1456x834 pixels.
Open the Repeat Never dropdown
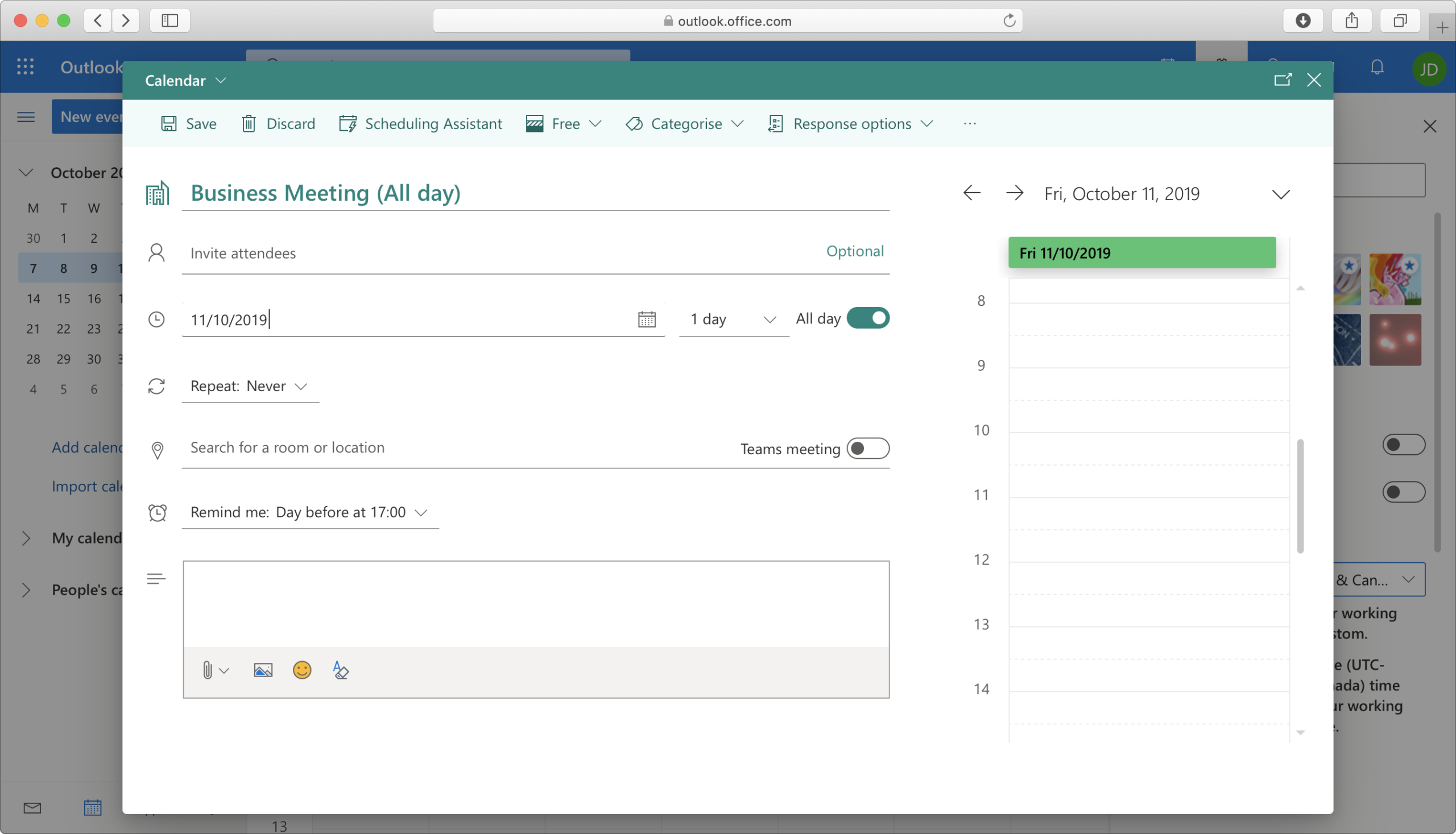250,387
